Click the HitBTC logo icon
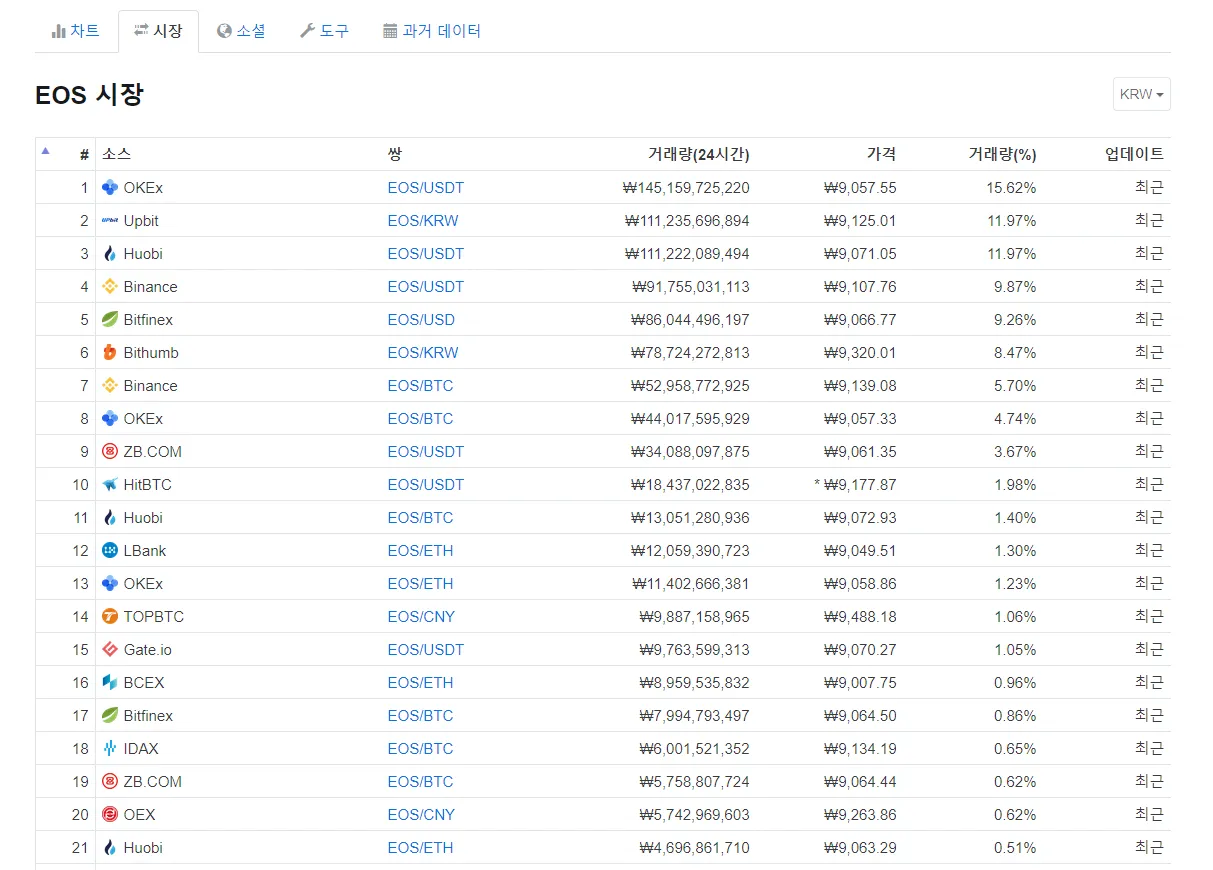The height and width of the screenshot is (870, 1213). click(110, 484)
